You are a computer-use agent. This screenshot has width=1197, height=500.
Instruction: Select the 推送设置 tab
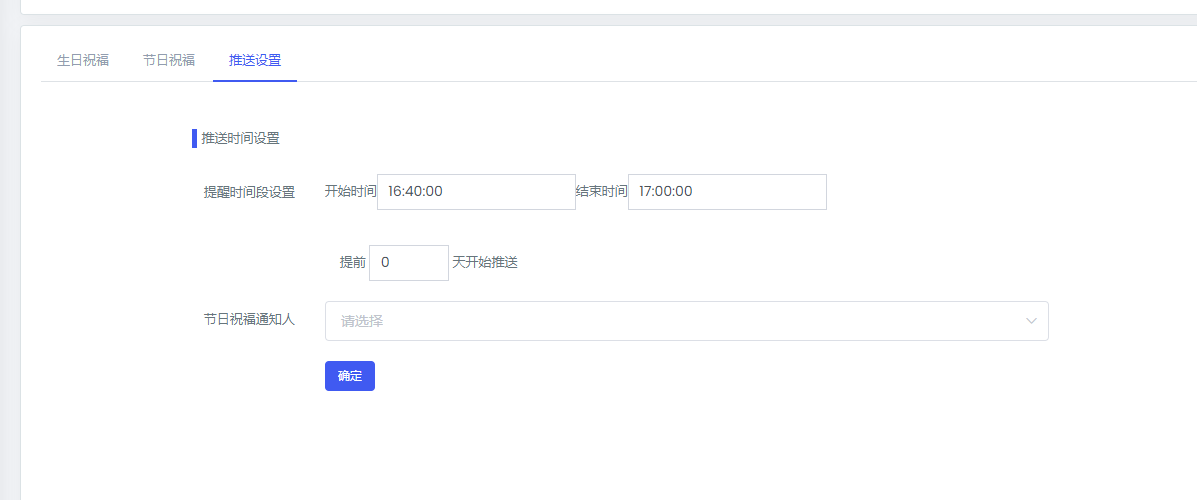tap(255, 60)
